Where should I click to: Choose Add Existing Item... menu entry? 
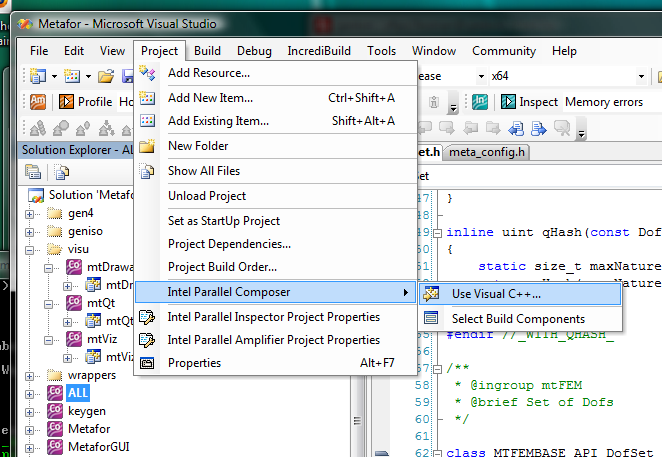(276, 121)
